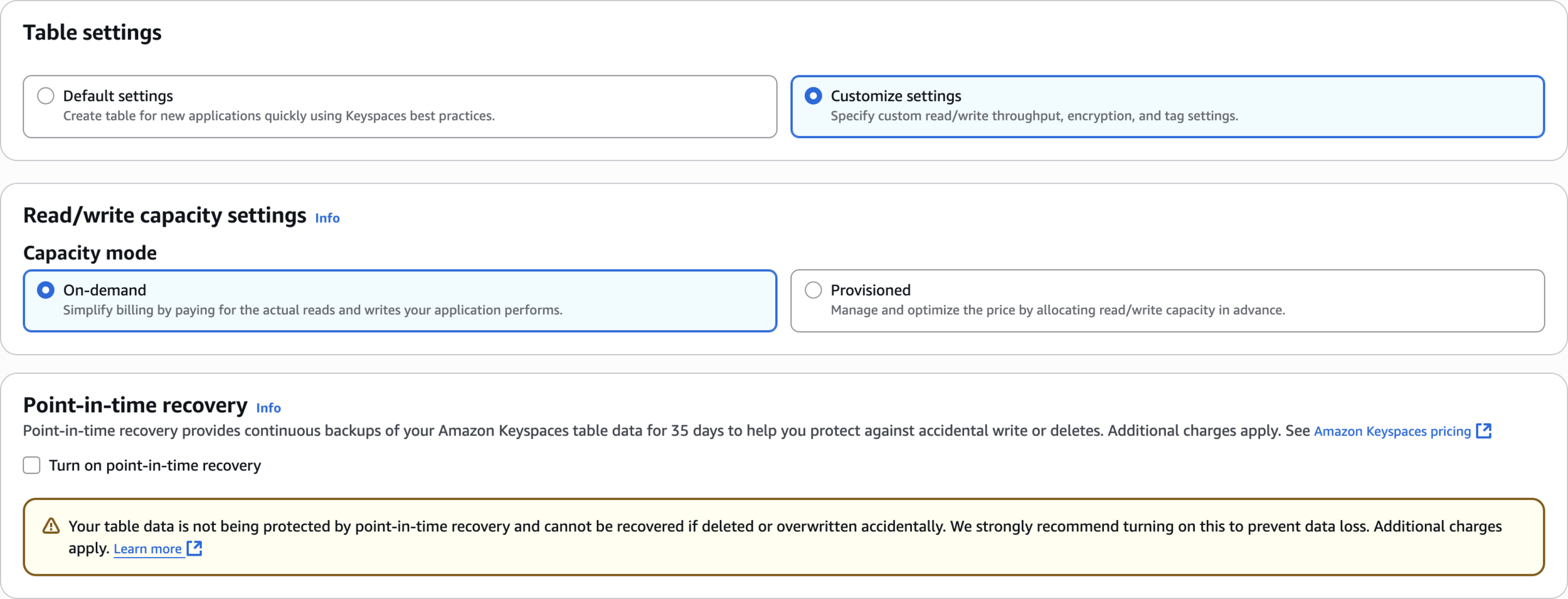This screenshot has width=1568, height=599.
Task: Click "Specify custom read/write throughput" description text
Action: [x=1034, y=116]
